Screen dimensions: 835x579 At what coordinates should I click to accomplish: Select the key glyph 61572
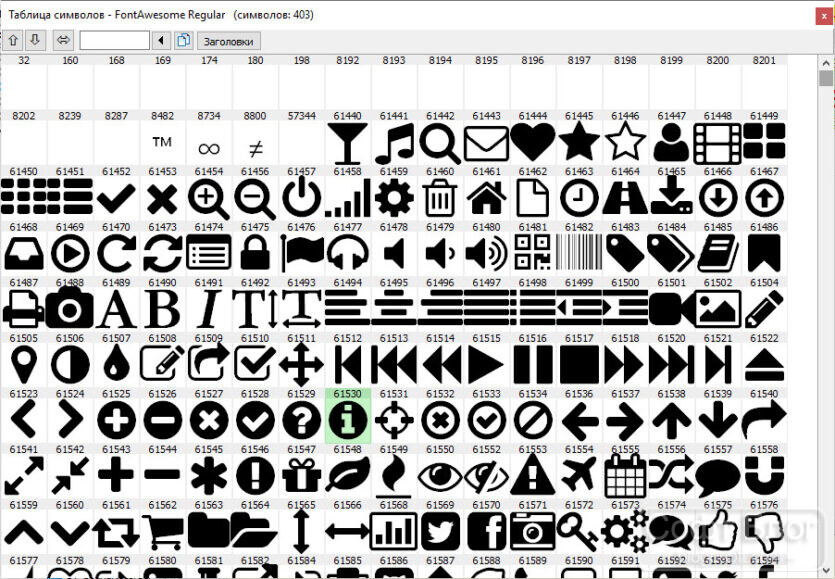[579, 531]
